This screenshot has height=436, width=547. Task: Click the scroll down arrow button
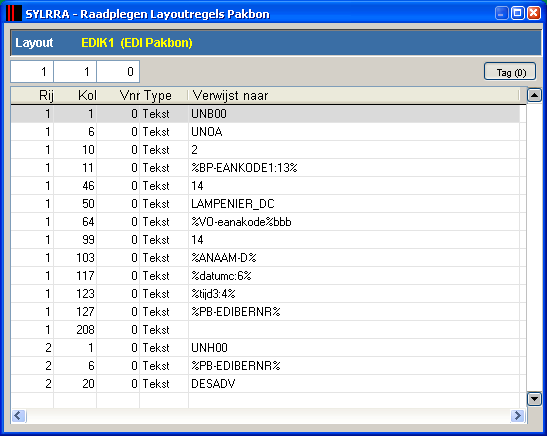(x=534, y=399)
